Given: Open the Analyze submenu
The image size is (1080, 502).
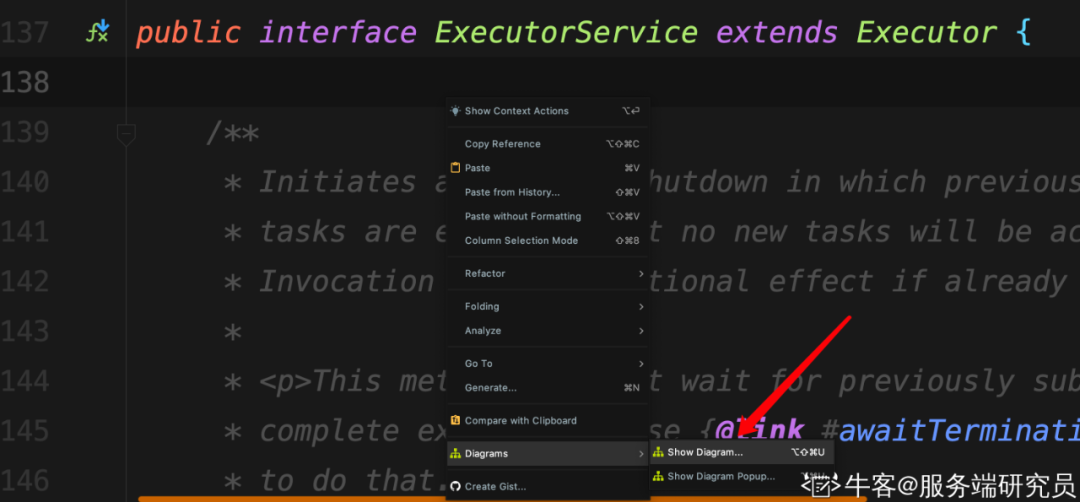Looking at the screenshot, I should [483, 331].
